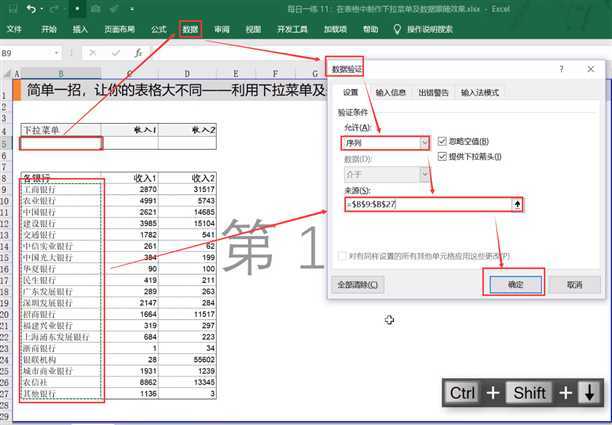This screenshot has height=425, width=612.
Task: Click the 各银行 header cell
Action: 61,178
